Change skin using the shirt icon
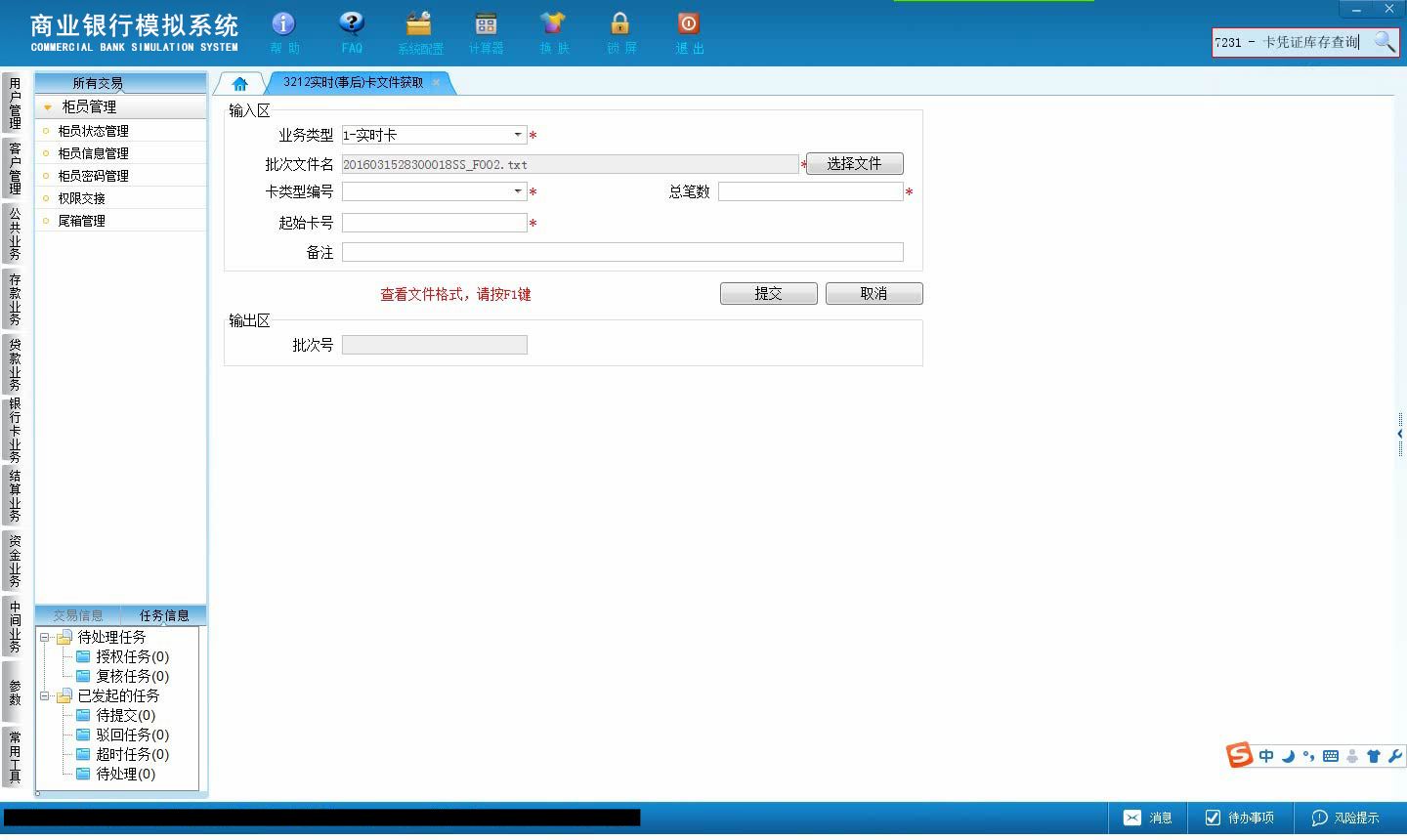This screenshot has height=840, width=1407. click(x=553, y=23)
